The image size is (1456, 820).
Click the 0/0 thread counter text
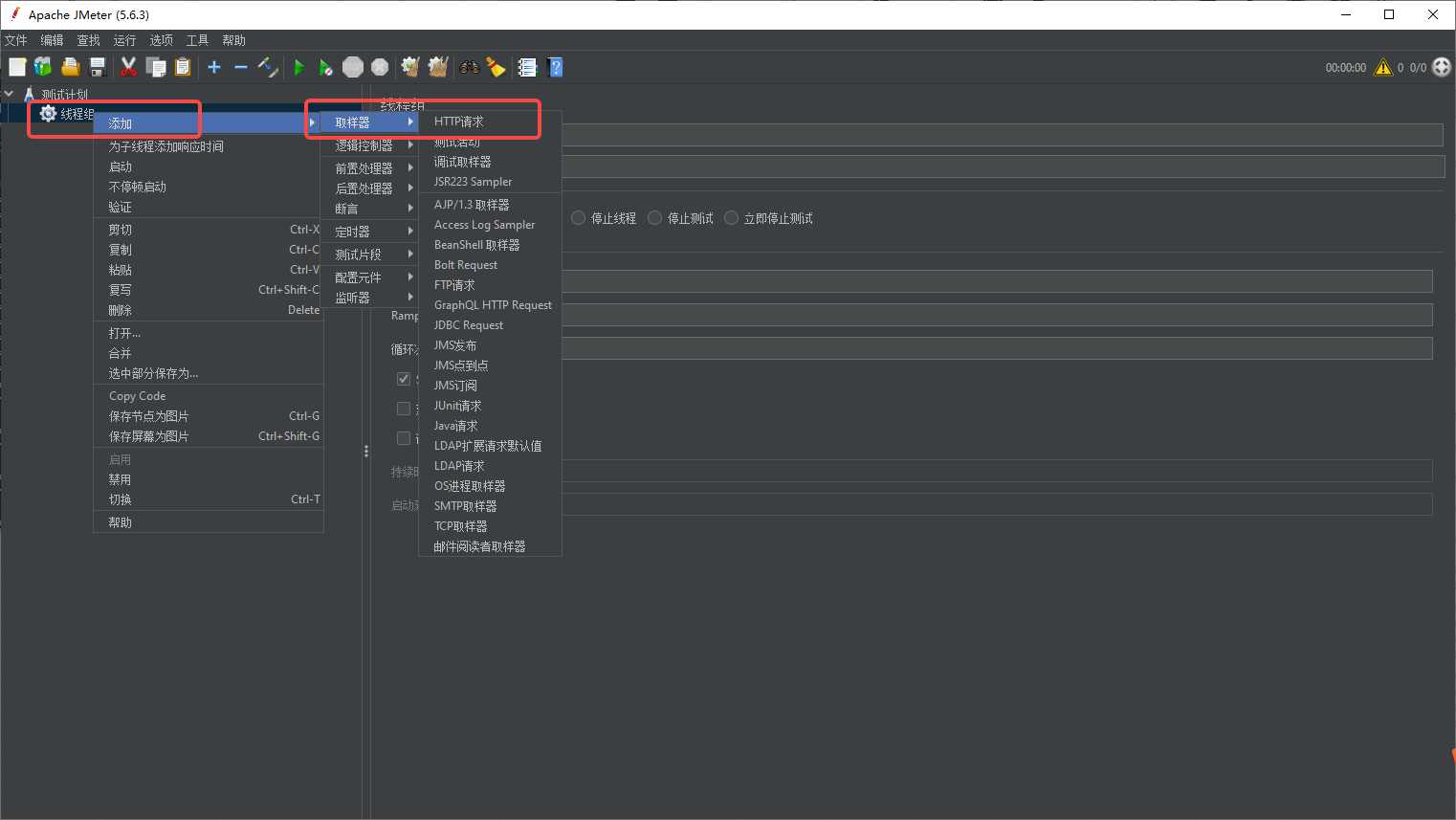click(1418, 68)
